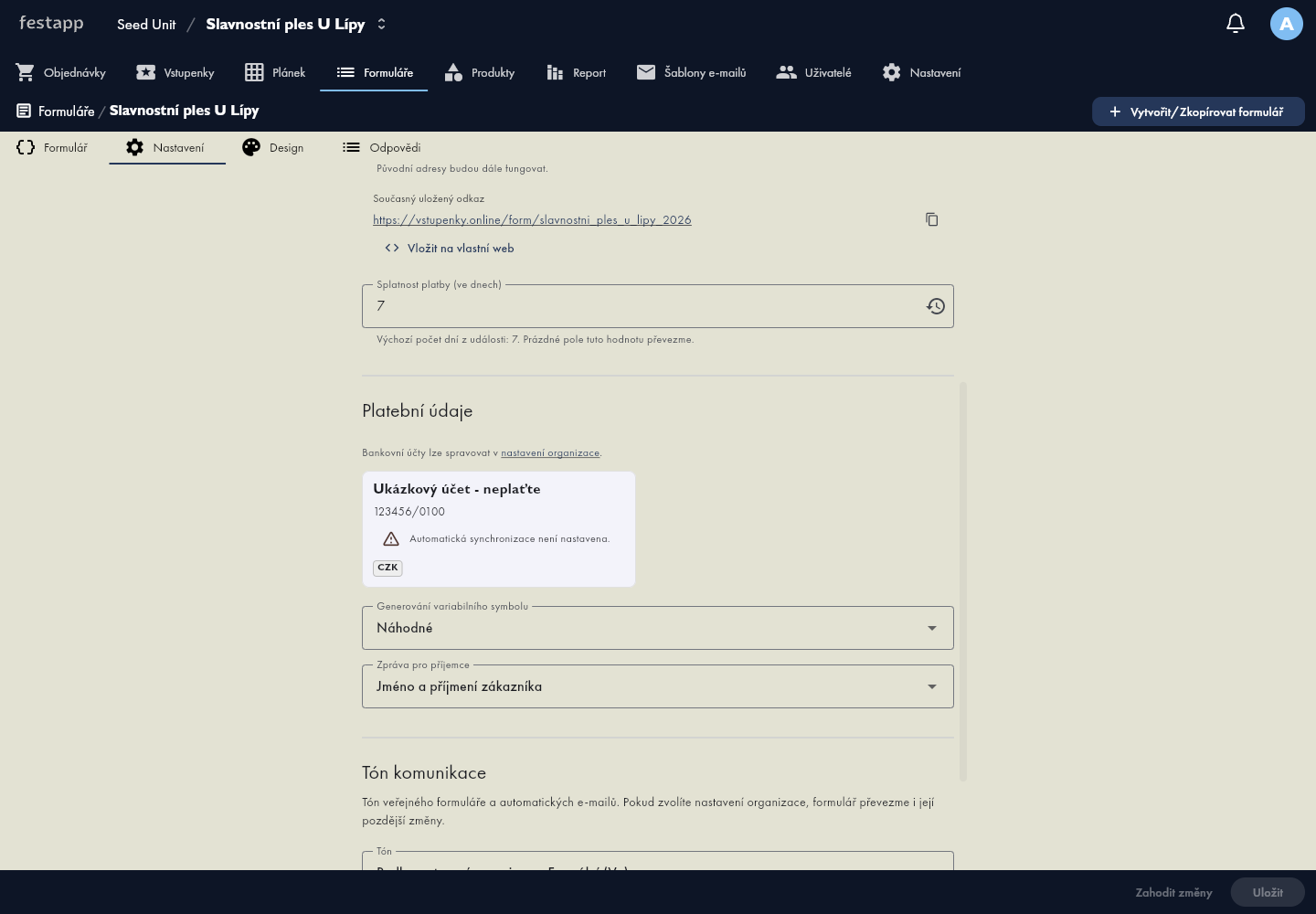The image size is (1316, 914).
Task: Click the Tón komunikace heading
Action: coord(424,772)
